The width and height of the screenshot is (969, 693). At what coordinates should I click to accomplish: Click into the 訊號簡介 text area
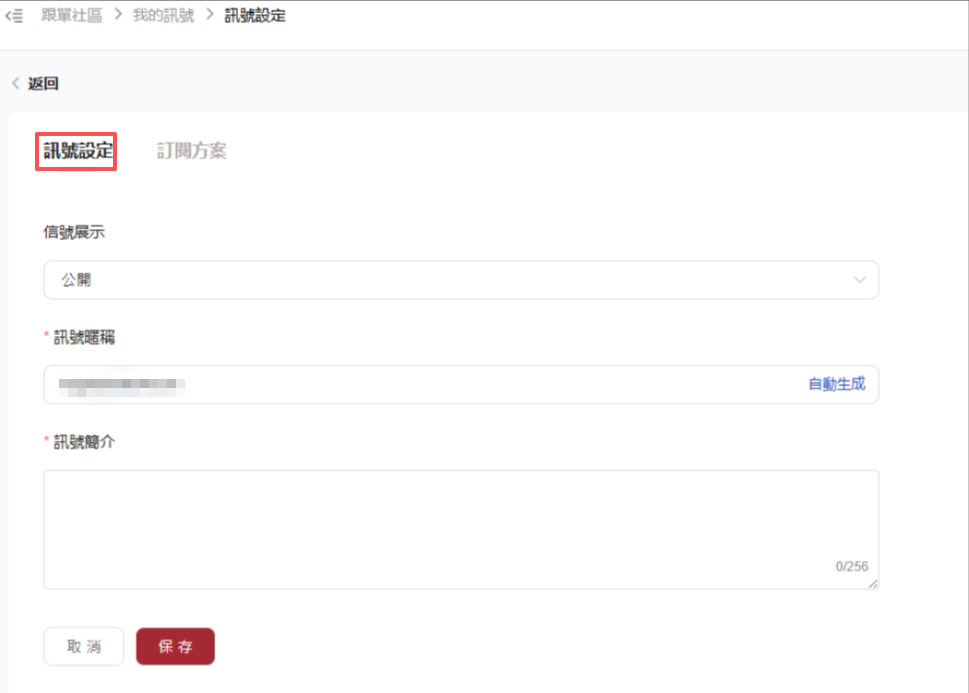(461, 529)
